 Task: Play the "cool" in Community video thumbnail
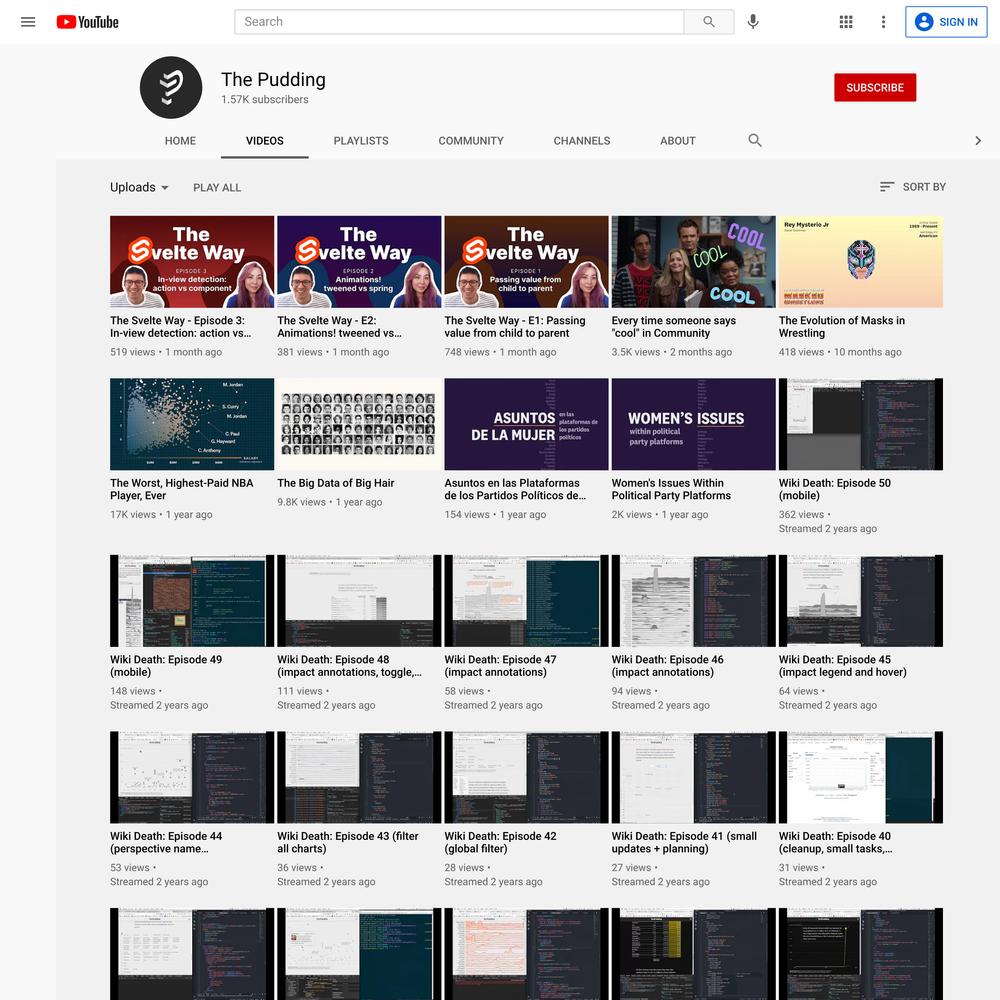click(x=693, y=261)
